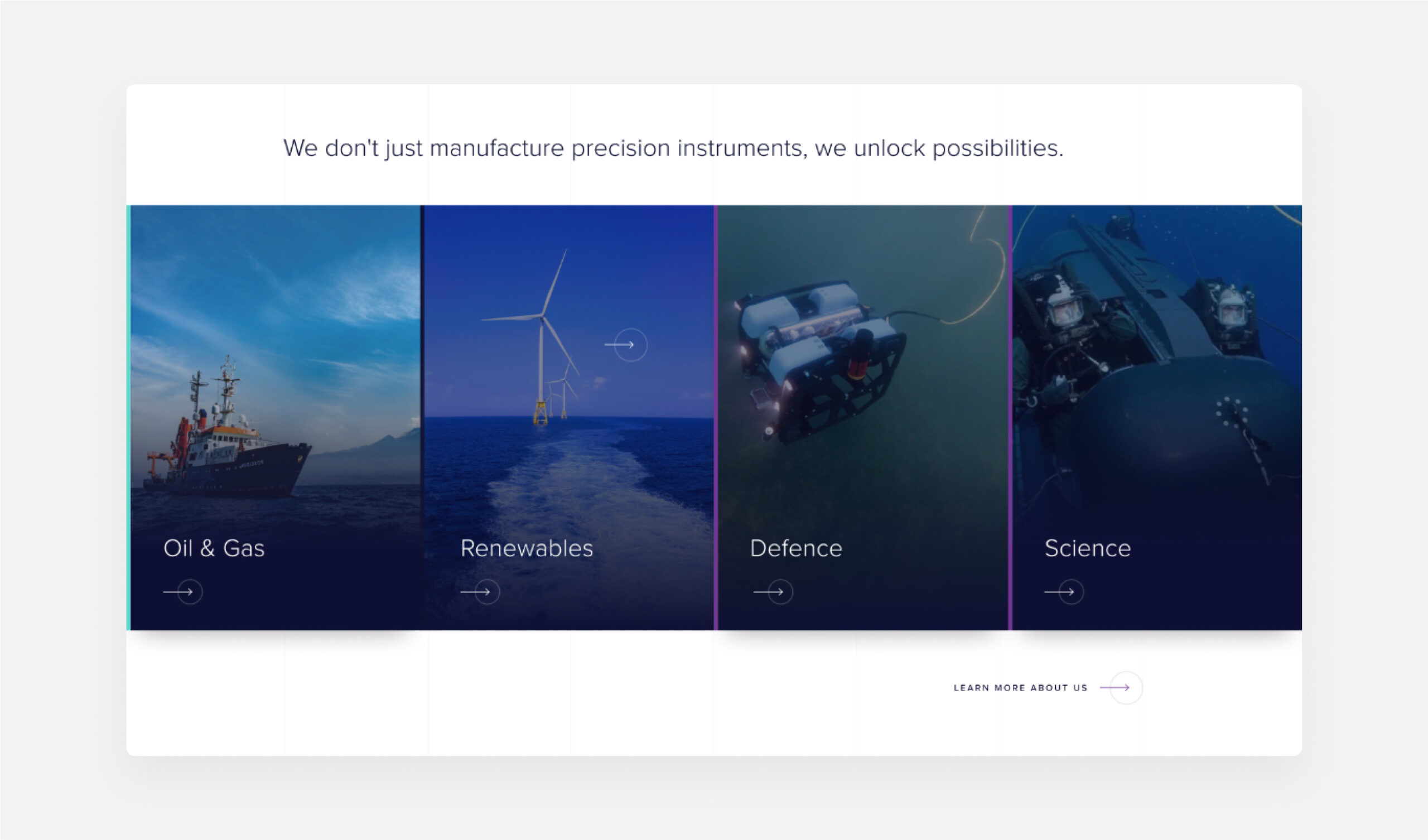The width and height of the screenshot is (1428, 840).
Task: Click the arrow icon under Science
Action: 1064,592
